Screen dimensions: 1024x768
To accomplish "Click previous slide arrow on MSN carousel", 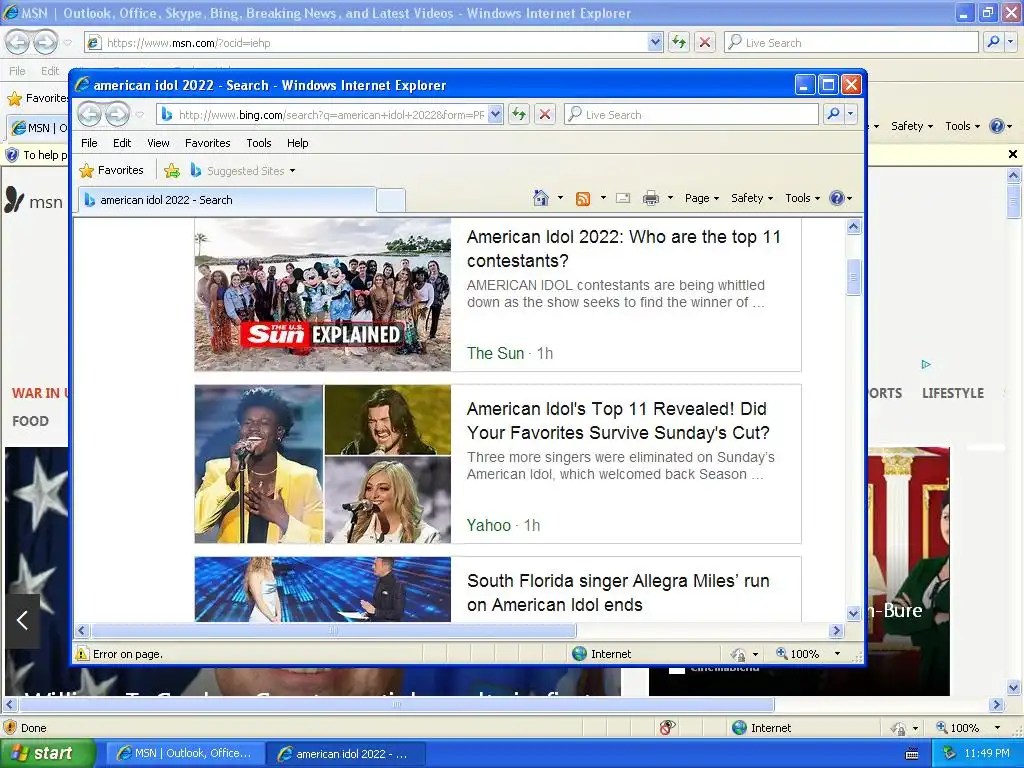I will coord(22,620).
